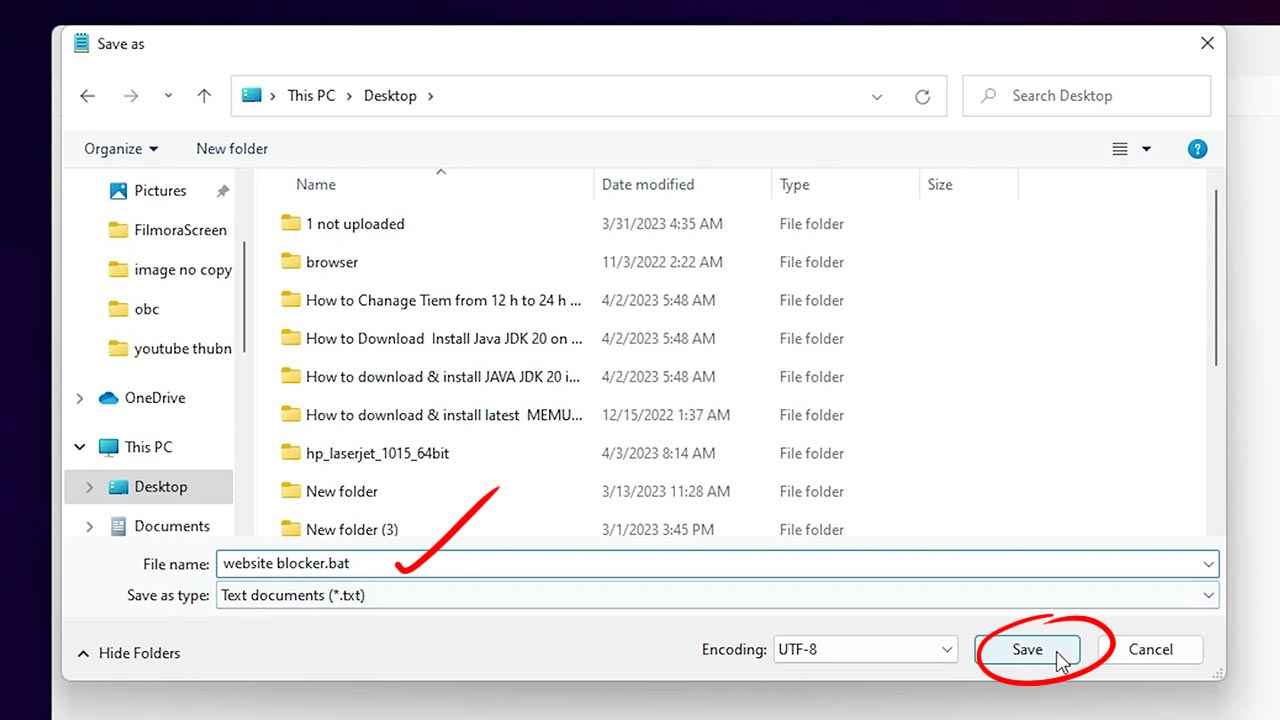
Task: Click the File name text field
Action: [700, 564]
